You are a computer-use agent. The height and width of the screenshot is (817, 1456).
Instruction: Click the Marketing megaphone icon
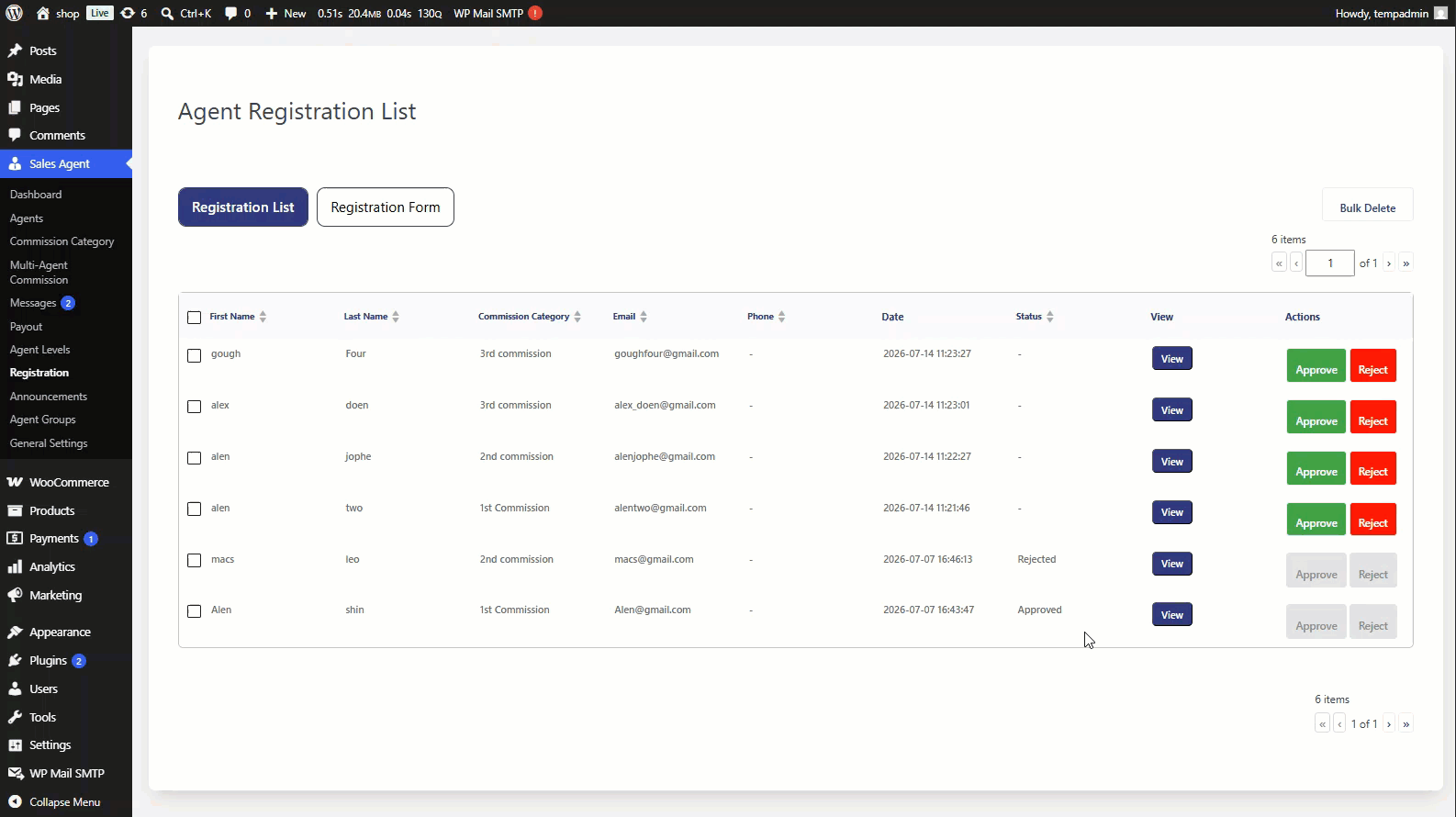tap(15, 595)
